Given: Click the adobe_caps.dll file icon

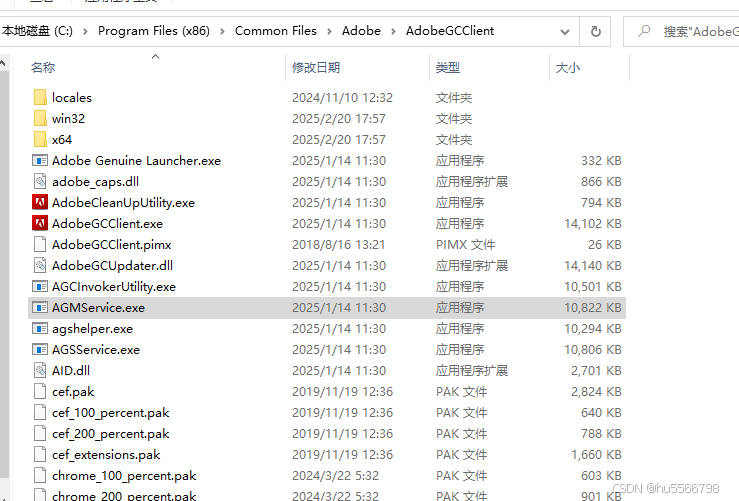Looking at the screenshot, I should 40,181.
